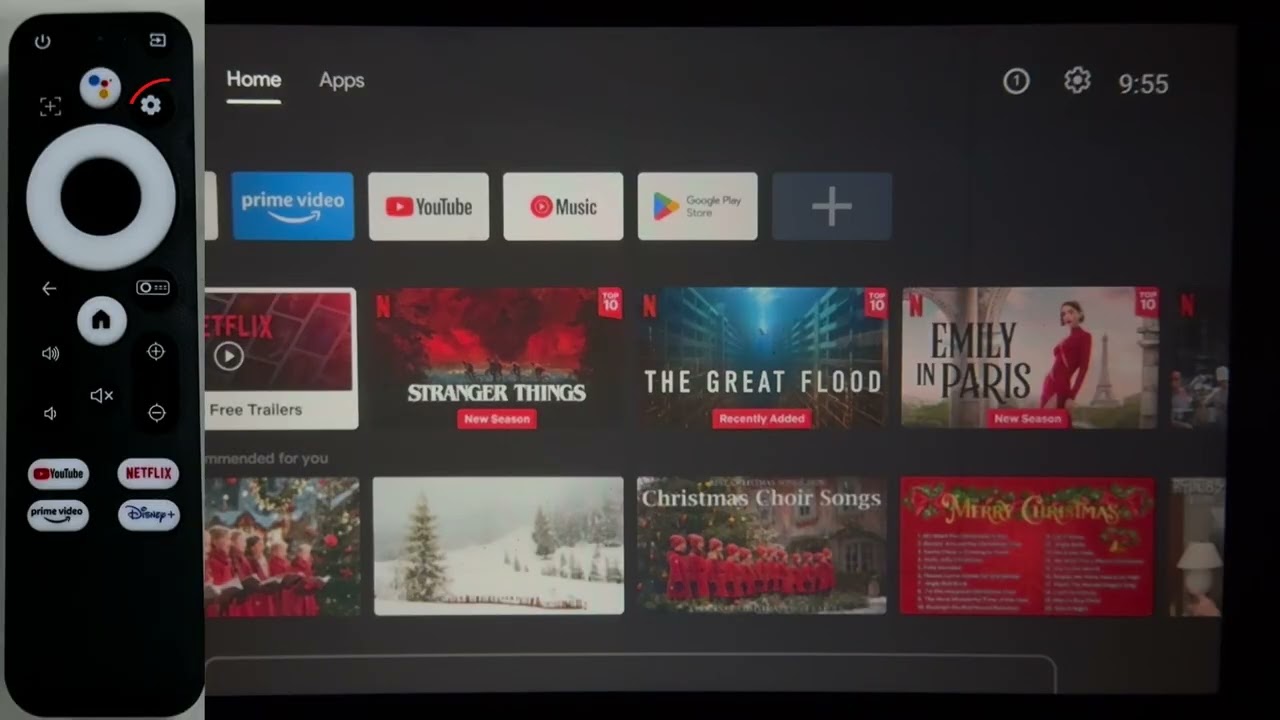Screen dimensions: 1280x720
Task: Open Netflix Free Trailers card
Action: point(281,358)
